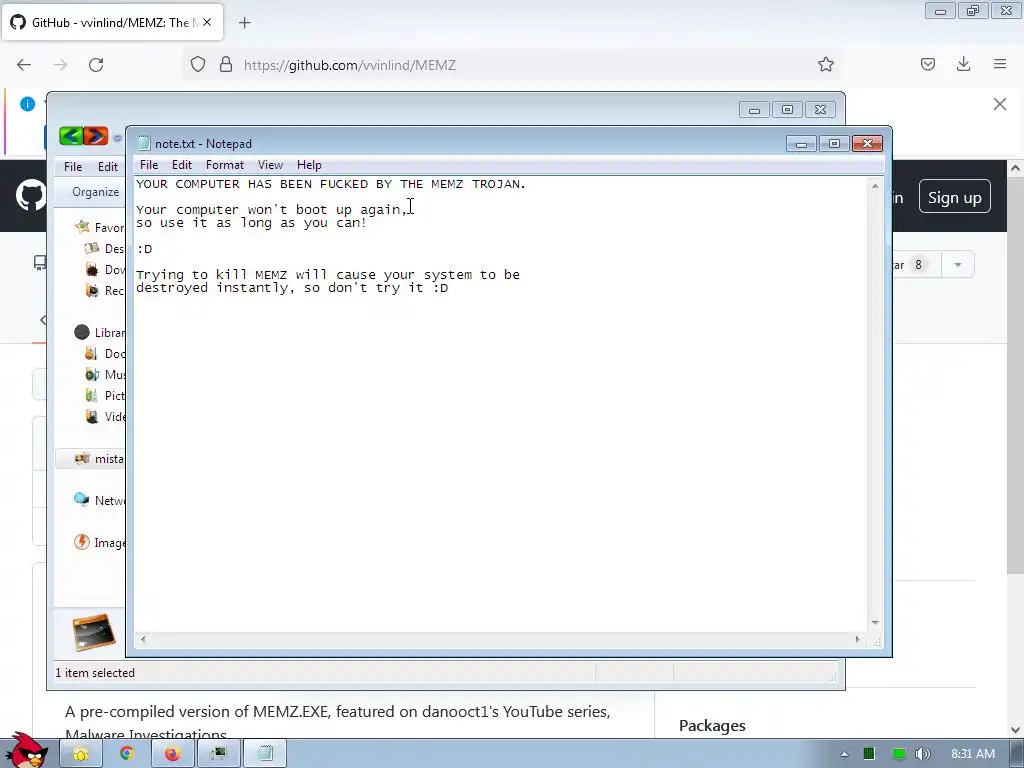
Task: Click the padlock site information icon
Action: tap(226, 65)
